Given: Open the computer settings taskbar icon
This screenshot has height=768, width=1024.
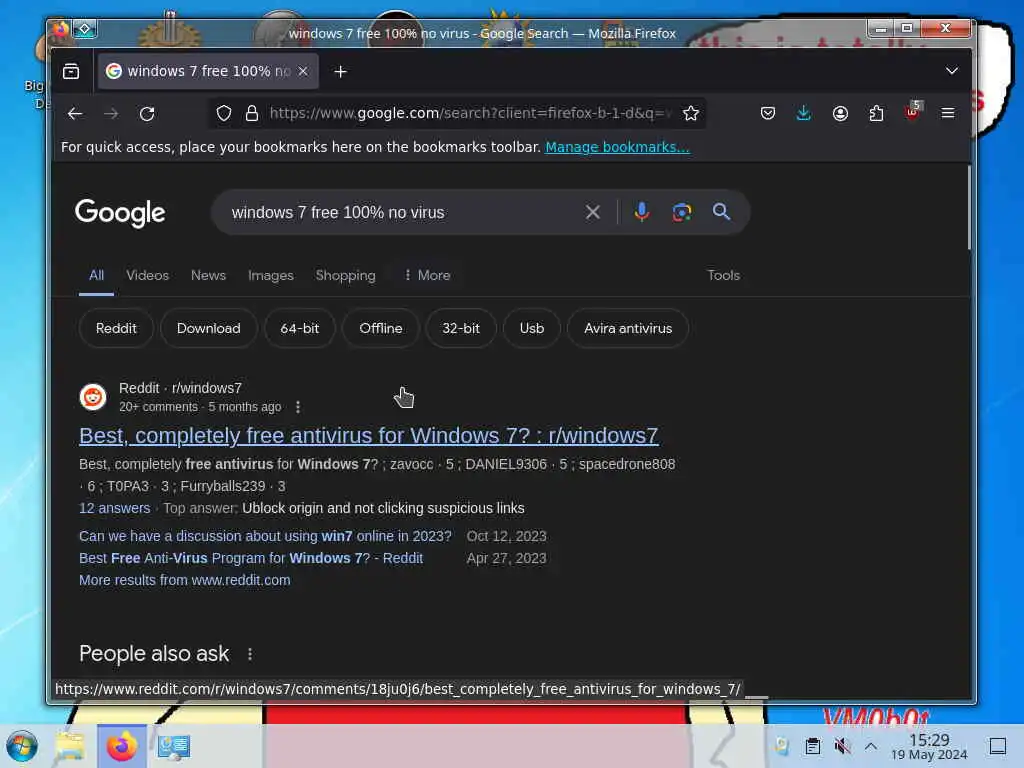Looking at the screenshot, I should click(x=173, y=746).
